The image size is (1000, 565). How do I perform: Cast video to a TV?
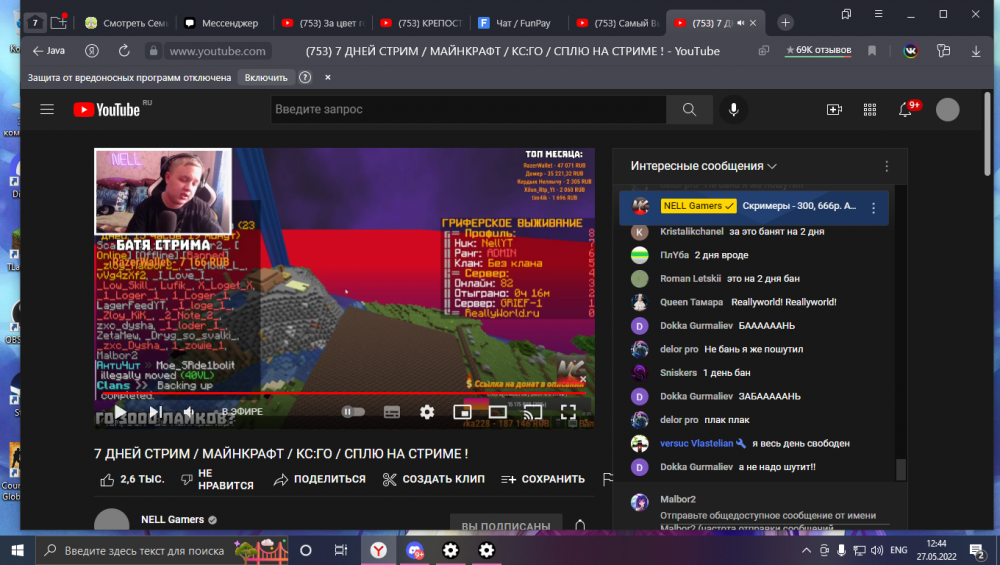[532, 412]
